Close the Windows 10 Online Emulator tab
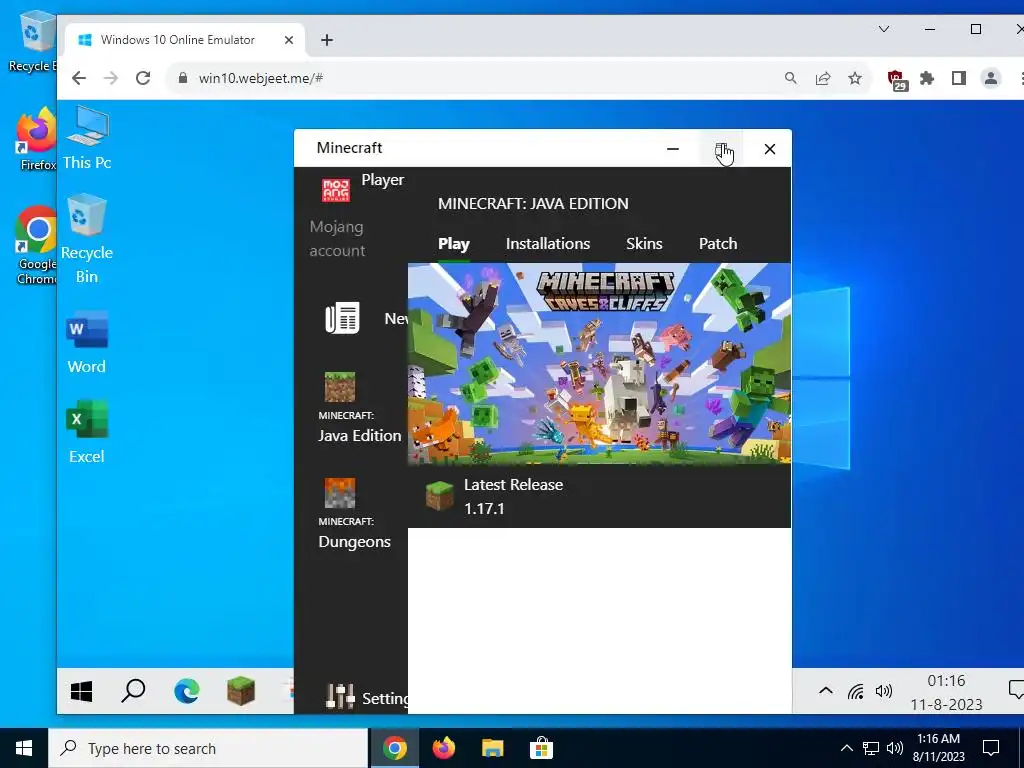 289,40
